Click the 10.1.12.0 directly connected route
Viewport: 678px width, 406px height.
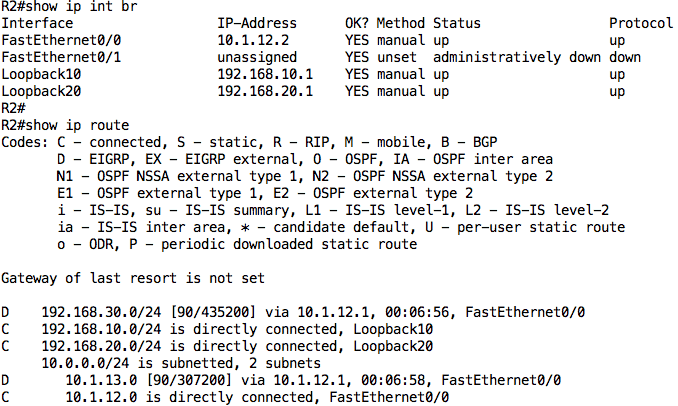[225, 397]
